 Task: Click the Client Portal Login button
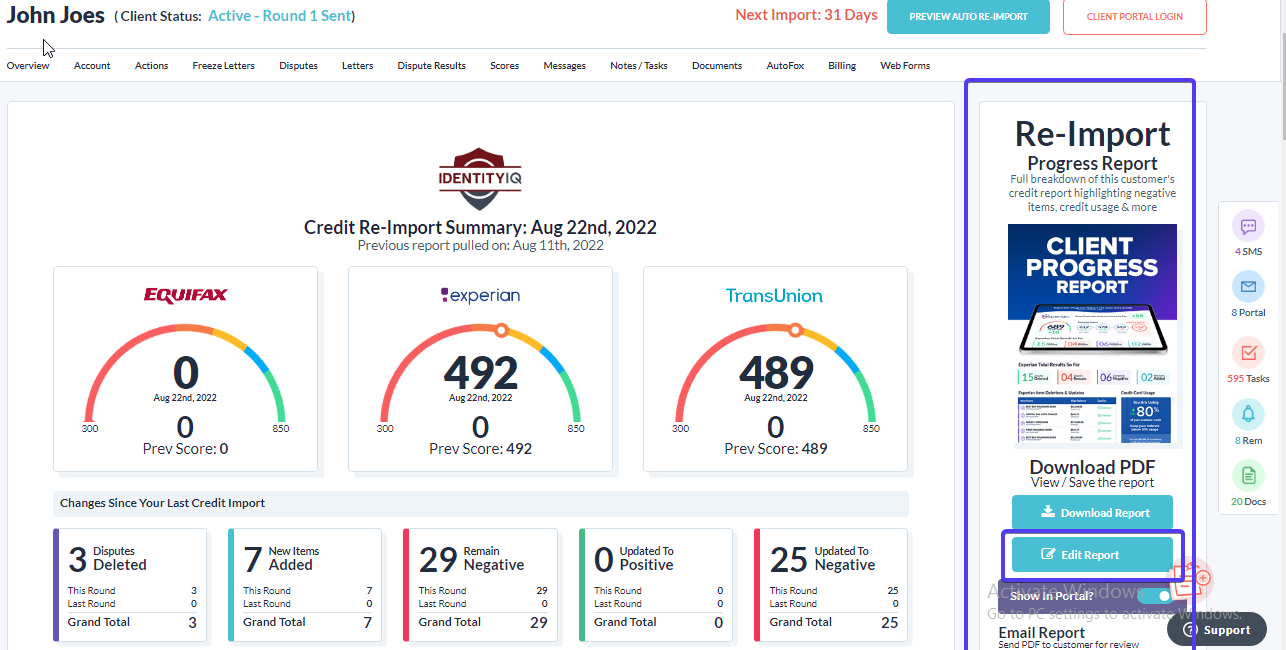pyautogui.click(x=1134, y=17)
